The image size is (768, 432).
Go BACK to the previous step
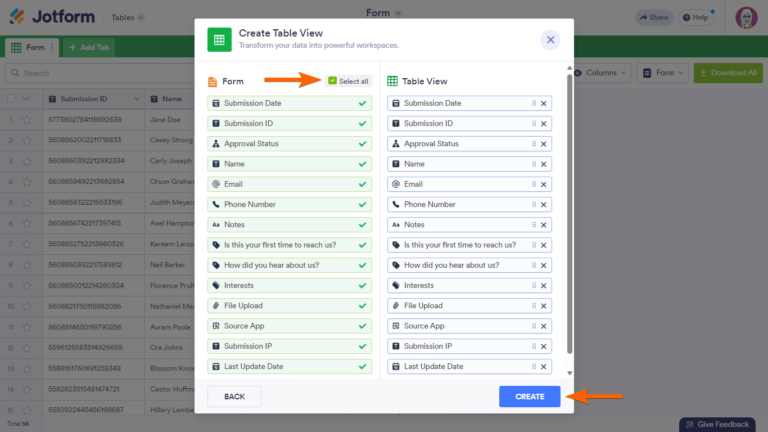pyautogui.click(x=234, y=397)
